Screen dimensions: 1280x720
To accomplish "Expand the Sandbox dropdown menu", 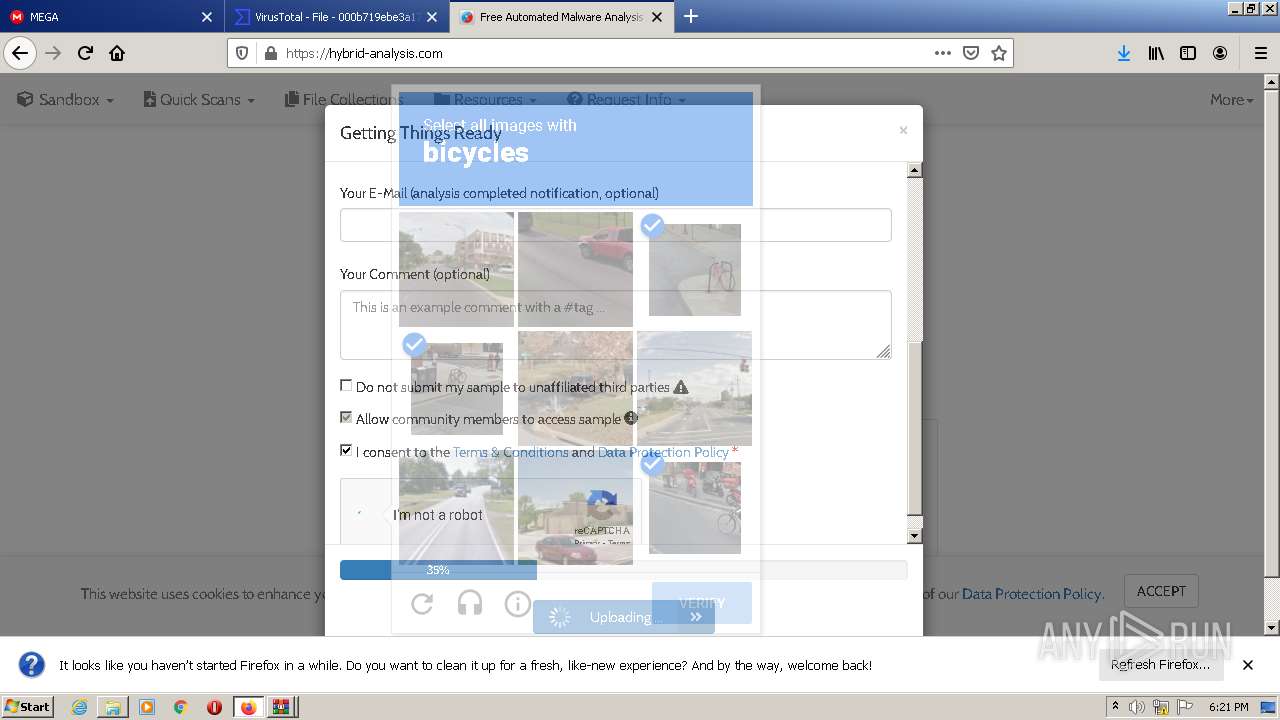I will 66,99.
